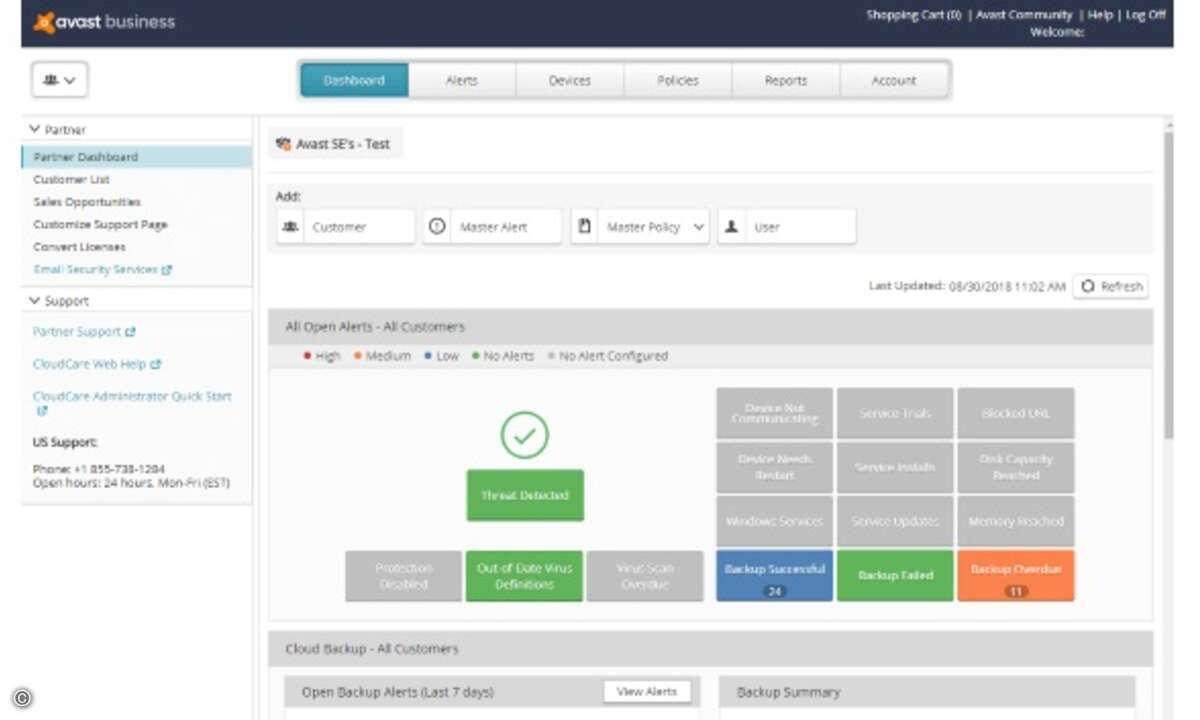This screenshot has height=720, width=1200.
Task: Open Disk Capacity Reached tile
Action: (1016, 467)
